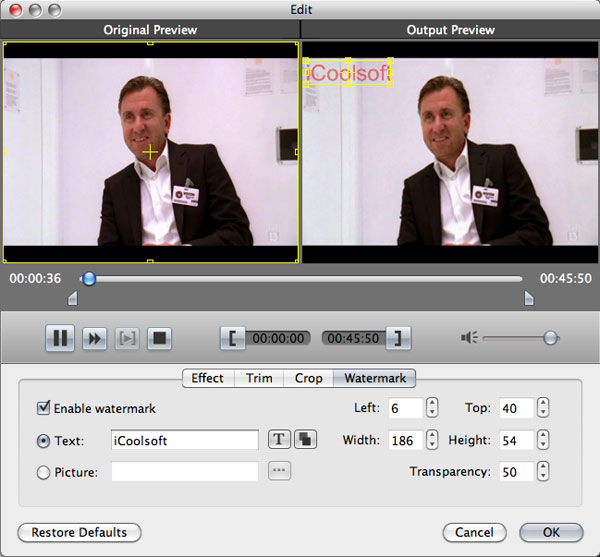Click the speaker volume icon

[469, 338]
